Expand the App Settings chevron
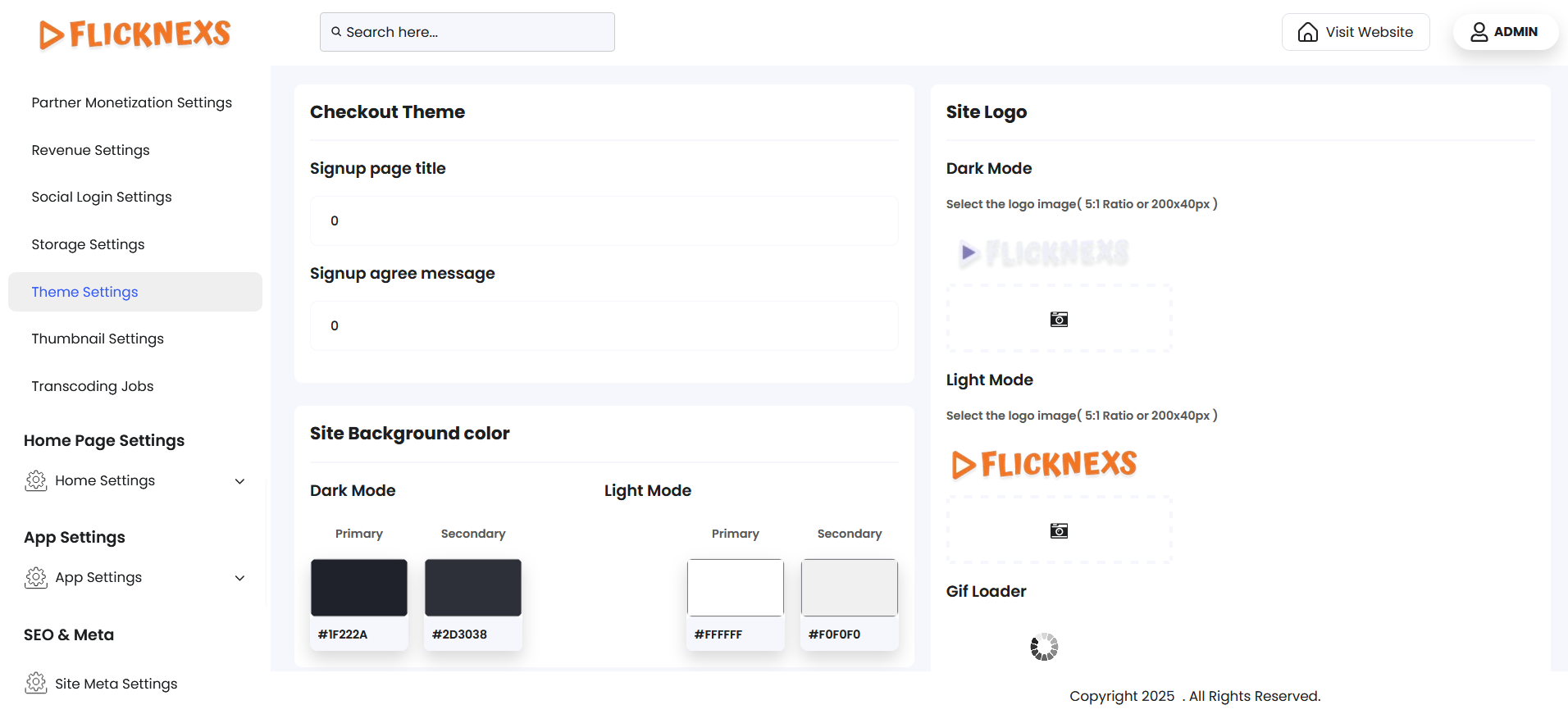The height and width of the screenshot is (714, 1568). [239, 578]
